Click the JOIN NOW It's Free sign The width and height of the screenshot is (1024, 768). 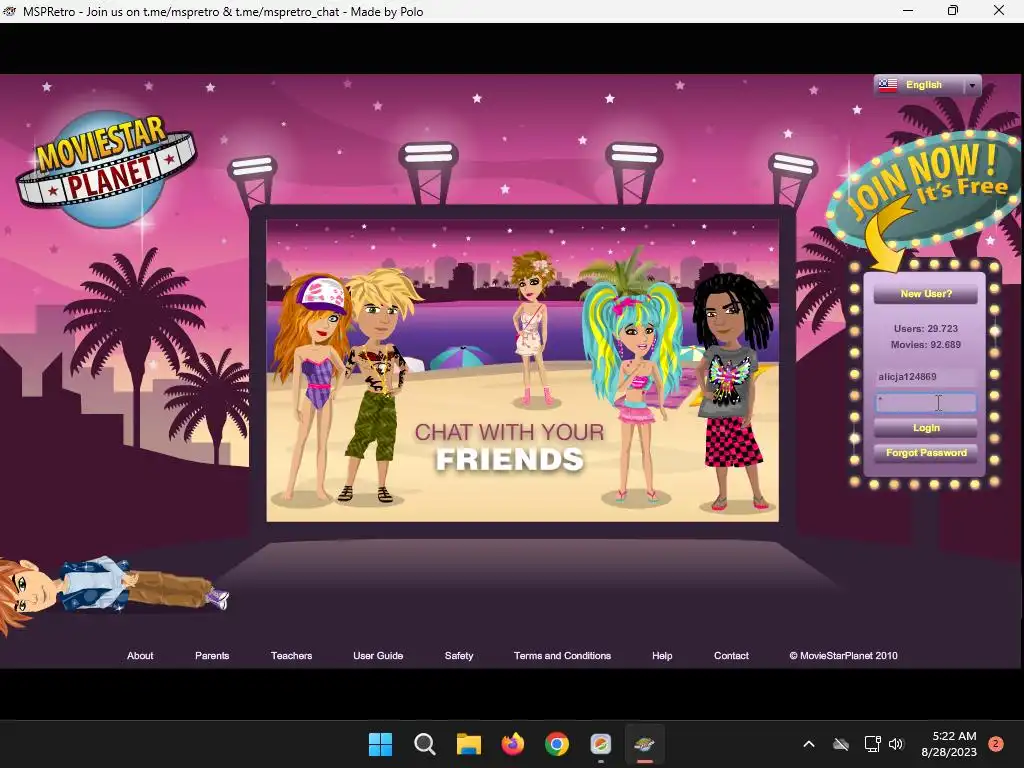[923, 188]
